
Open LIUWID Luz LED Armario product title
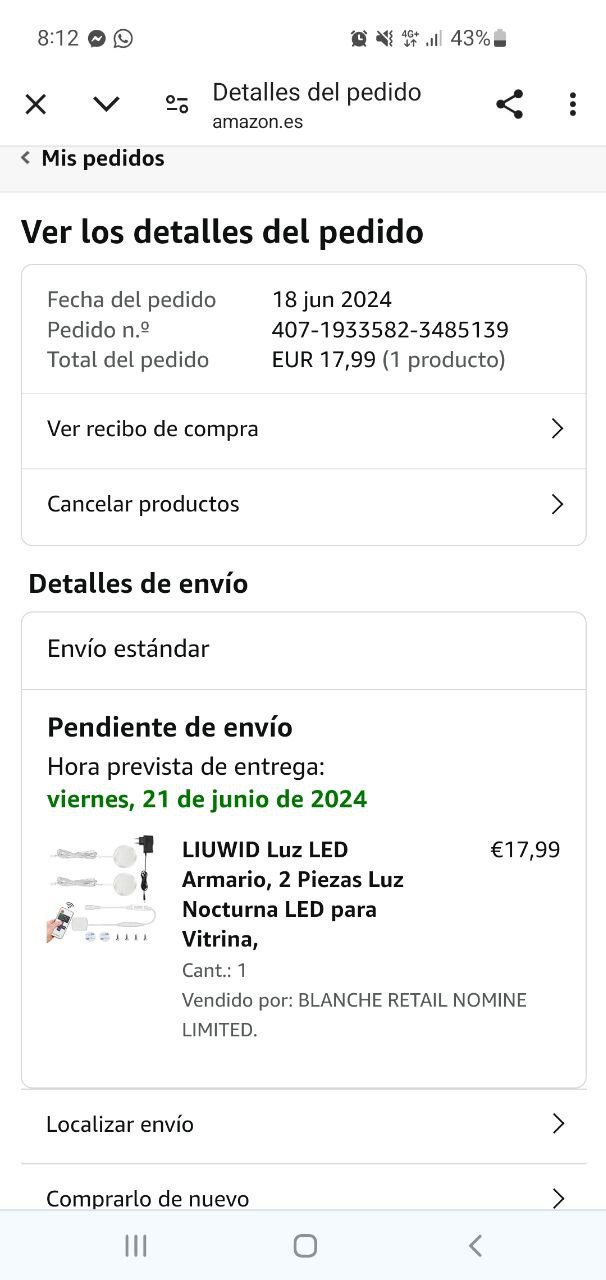[x=292, y=894]
